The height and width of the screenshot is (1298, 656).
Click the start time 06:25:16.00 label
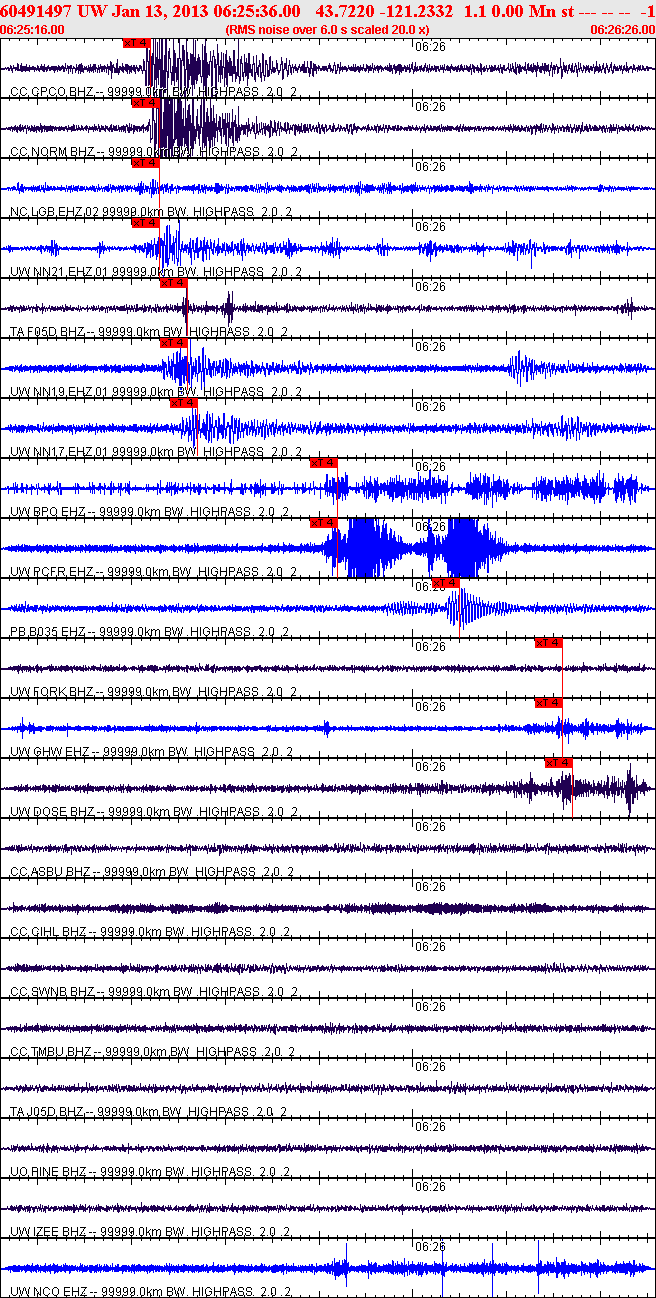[x=33, y=30]
